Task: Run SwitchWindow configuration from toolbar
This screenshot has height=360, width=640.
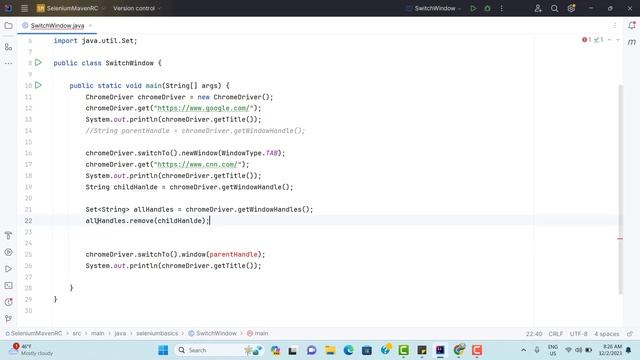Action: [473, 8]
